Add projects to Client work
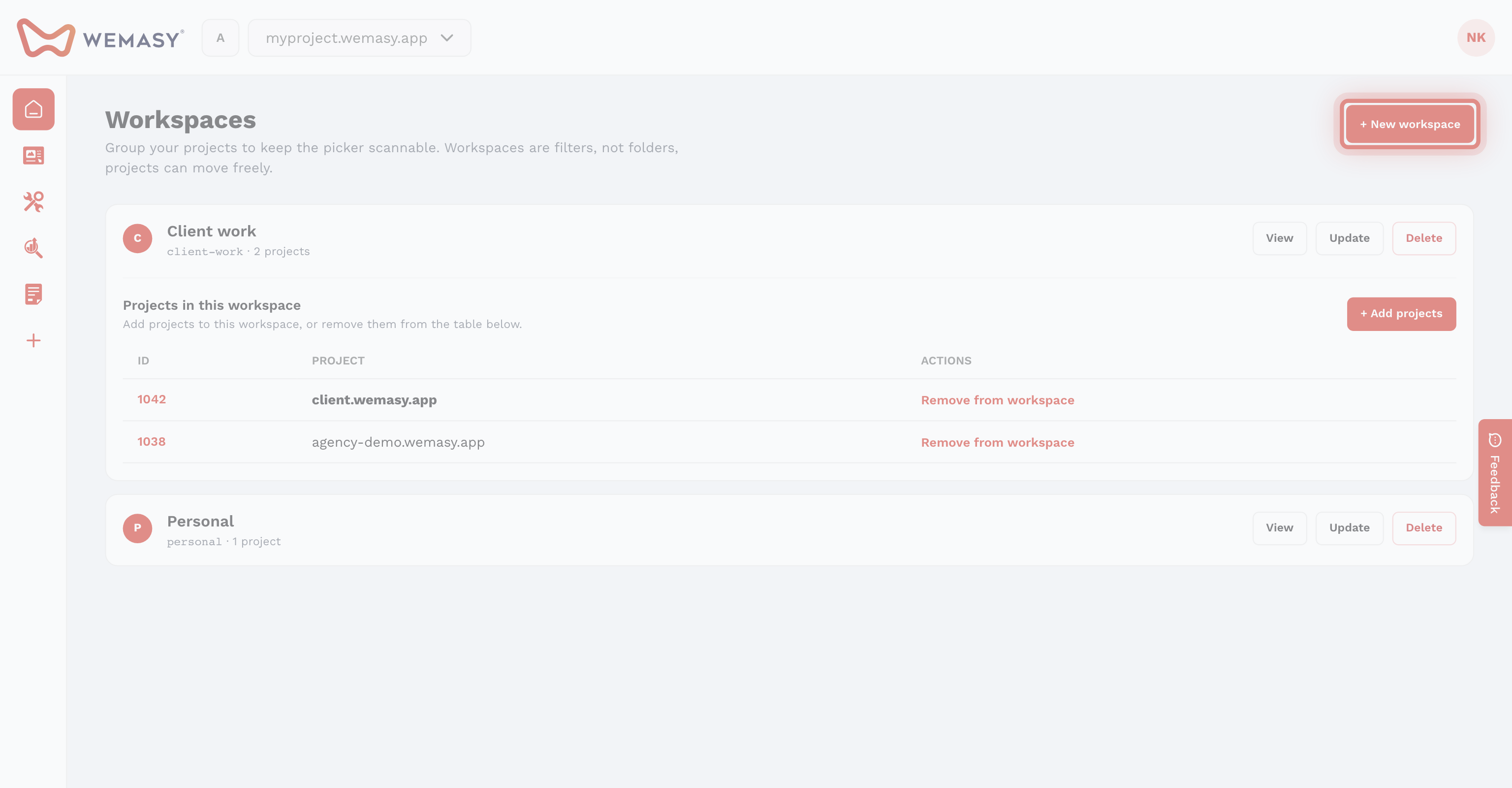Screen dimensions: 1512x788 point(1401,314)
